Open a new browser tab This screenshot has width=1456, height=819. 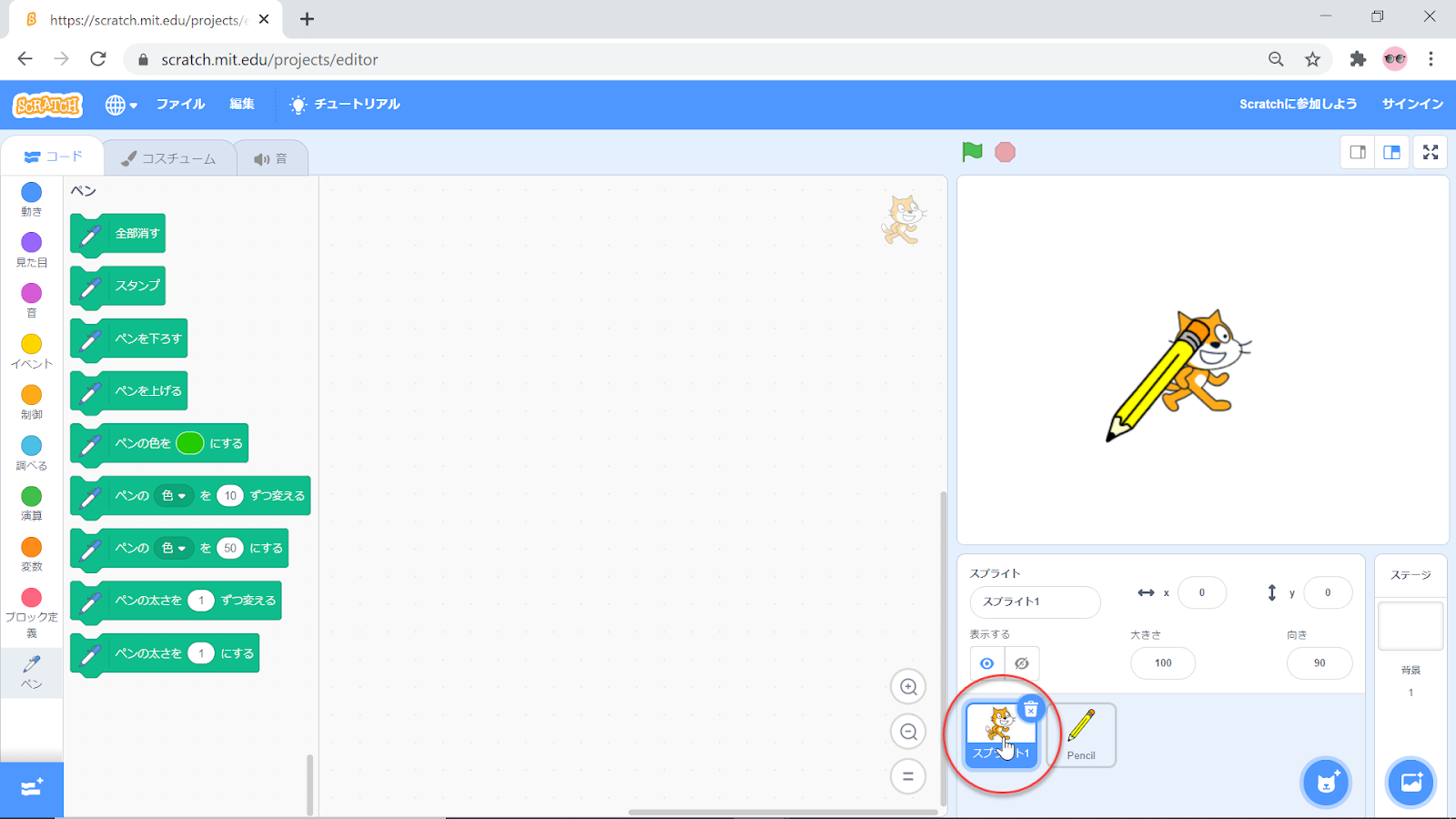point(307,19)
